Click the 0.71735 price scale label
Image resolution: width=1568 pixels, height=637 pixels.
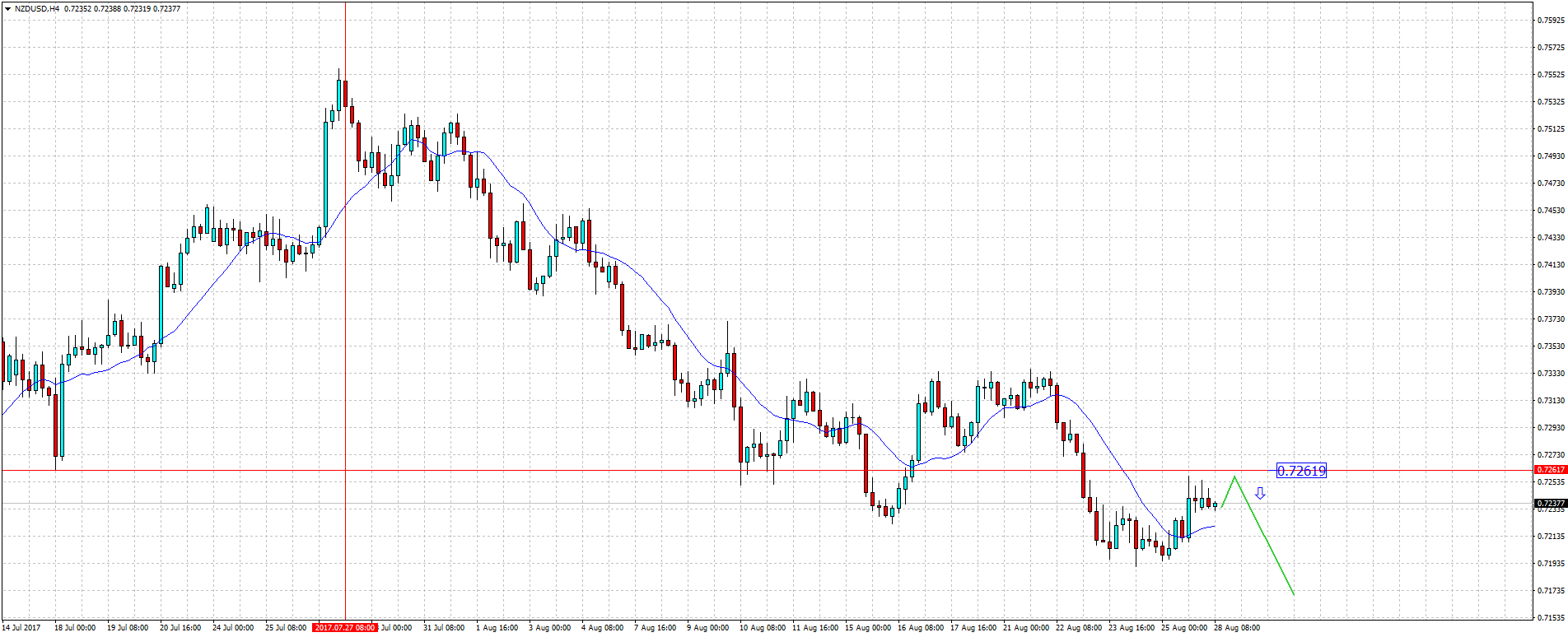point(1552,591)
